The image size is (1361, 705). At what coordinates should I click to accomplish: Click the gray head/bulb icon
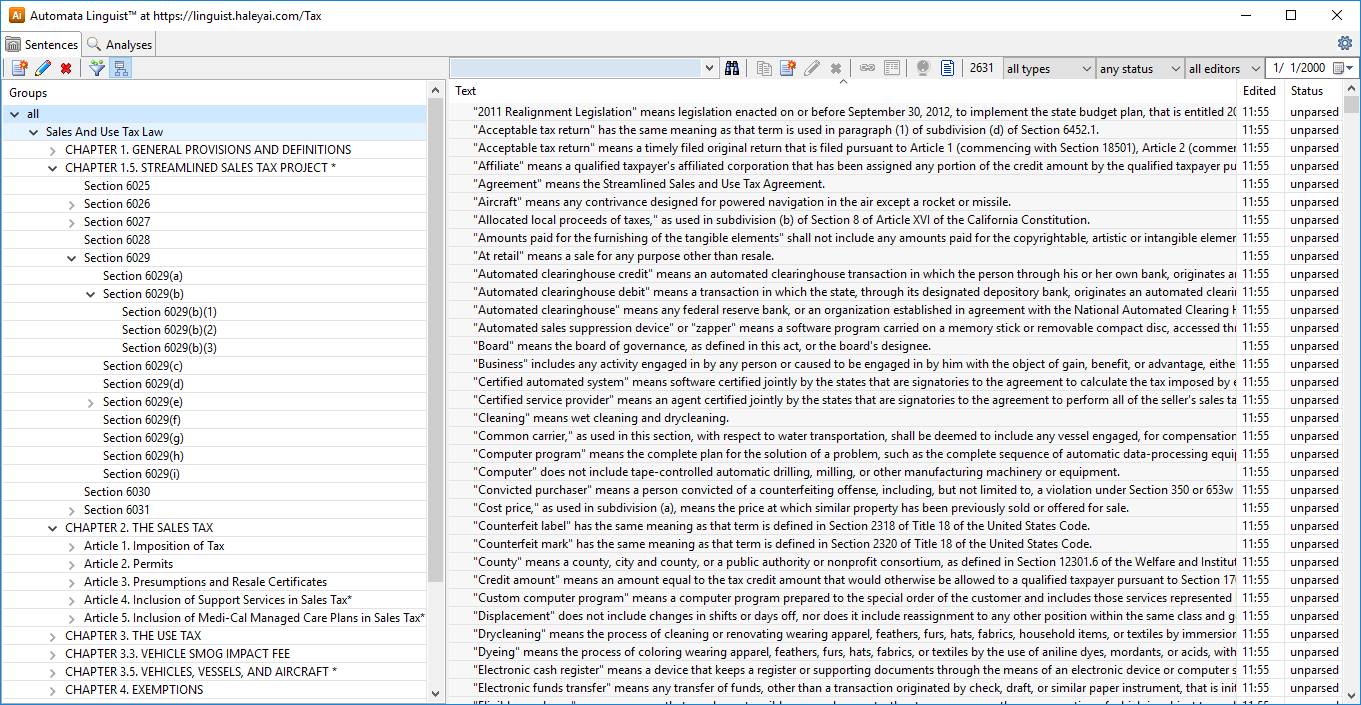point(923,68)
